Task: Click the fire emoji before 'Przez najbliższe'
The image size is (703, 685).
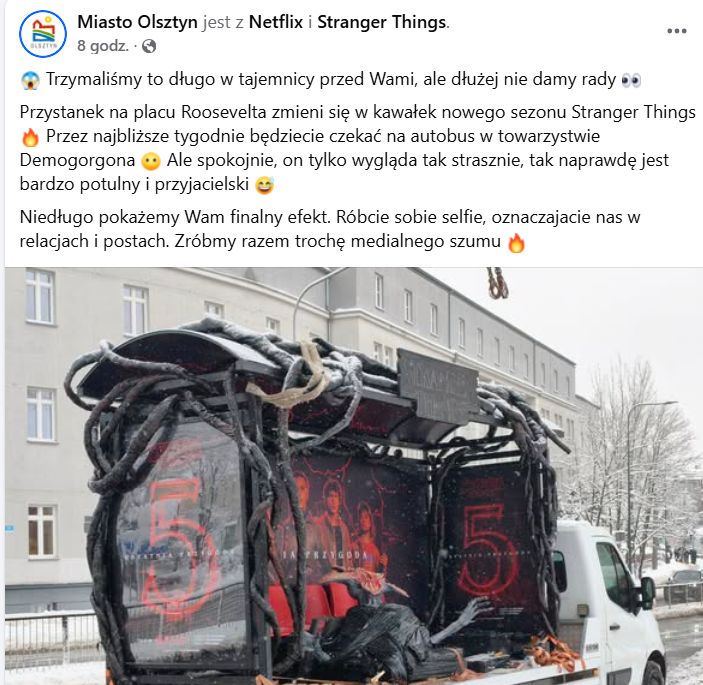Action: pyautogui.click(x=30, y=137)
